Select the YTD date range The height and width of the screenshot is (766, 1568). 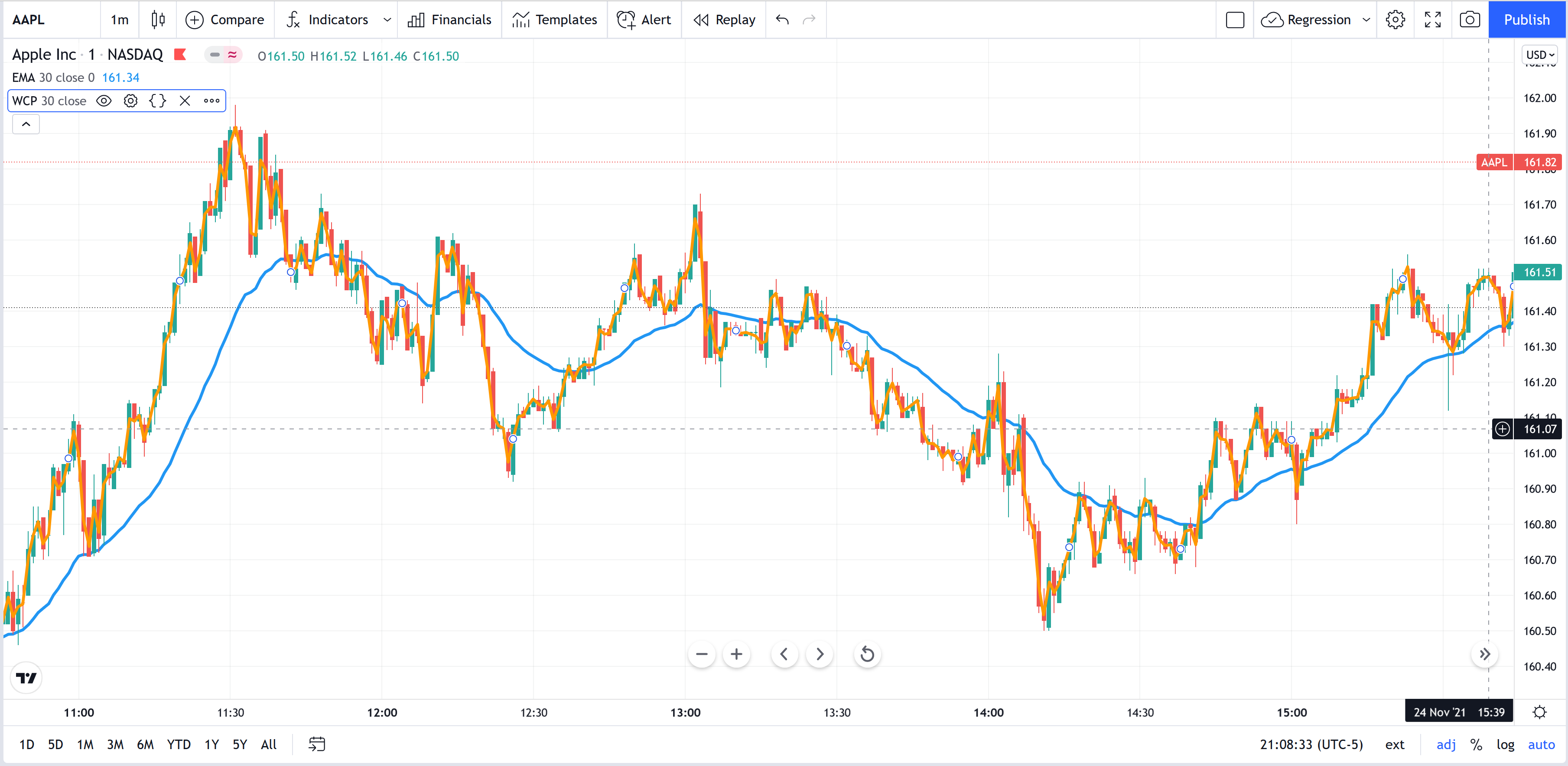[x=179, y=745]
